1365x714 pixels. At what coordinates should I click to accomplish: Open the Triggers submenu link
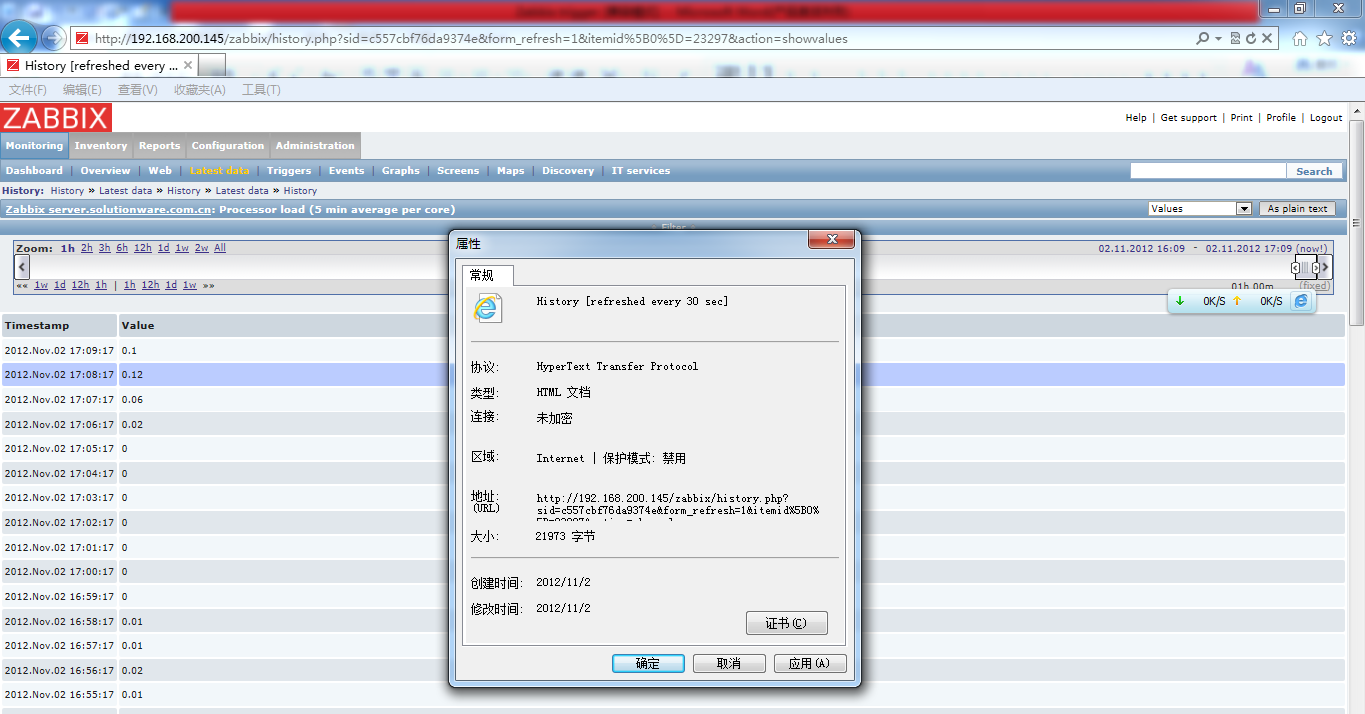pos(289,171)
